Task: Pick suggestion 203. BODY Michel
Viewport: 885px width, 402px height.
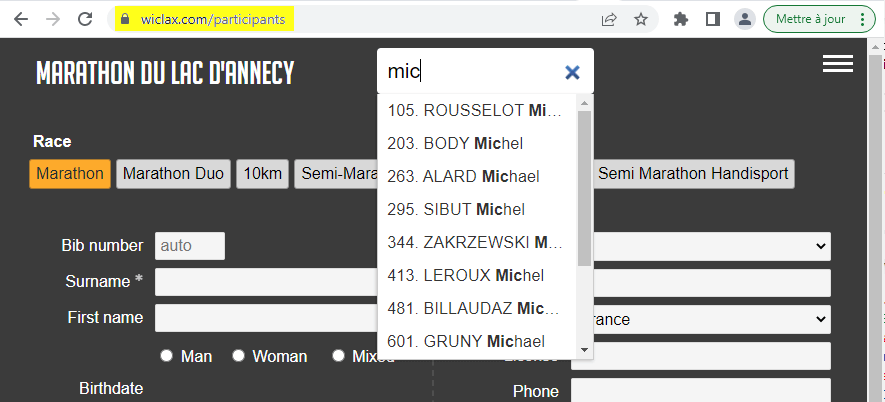Action: 455,143
